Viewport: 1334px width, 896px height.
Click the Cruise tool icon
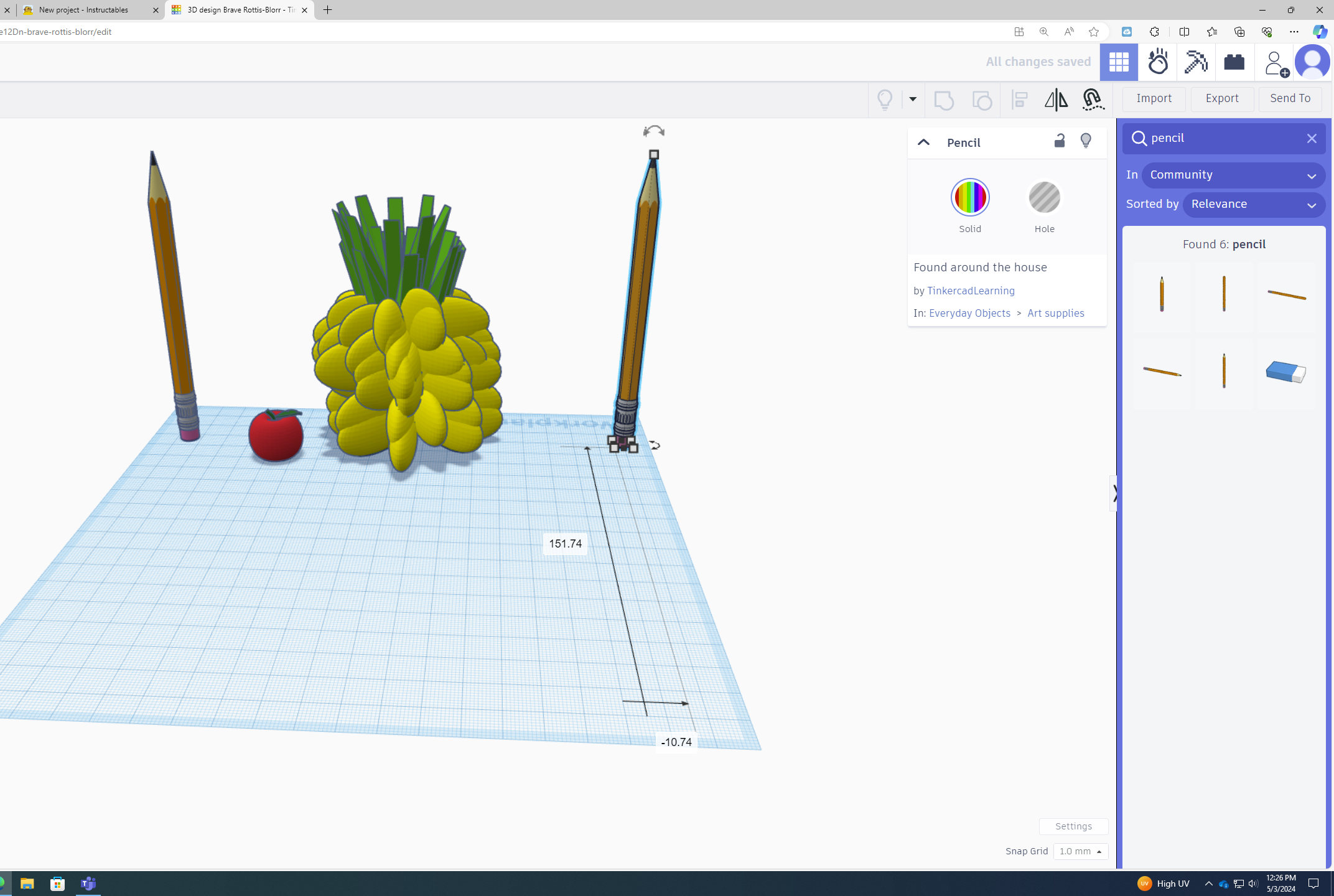1093,100
